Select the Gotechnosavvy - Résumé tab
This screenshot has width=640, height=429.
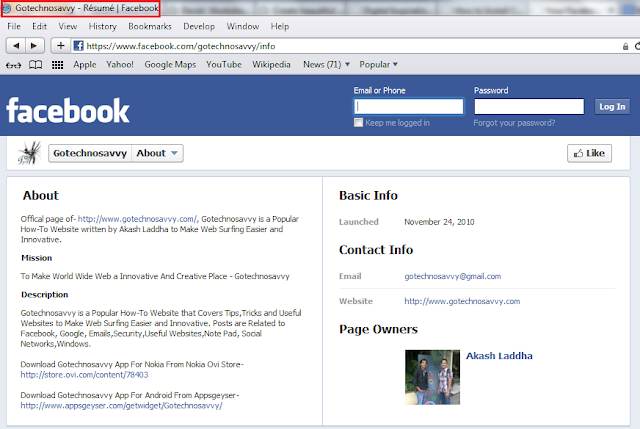pyautogui.click(x=81, y=8)
